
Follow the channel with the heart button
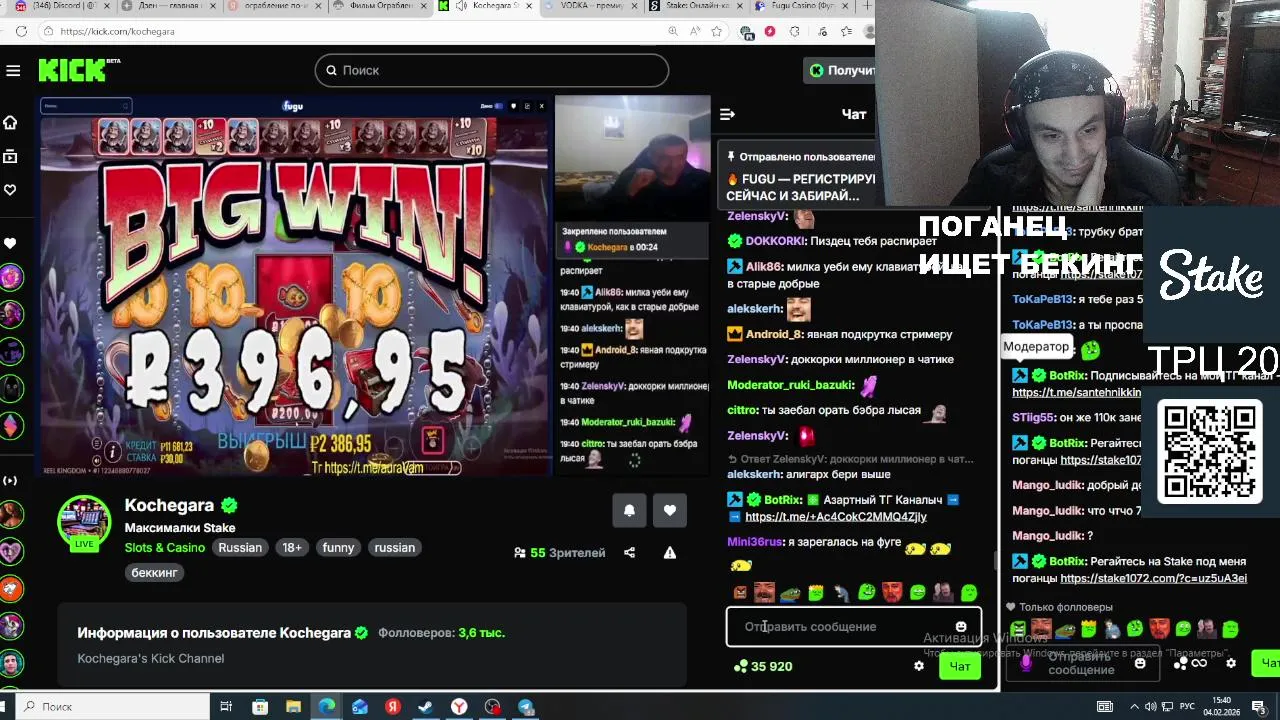click(670, 510)
